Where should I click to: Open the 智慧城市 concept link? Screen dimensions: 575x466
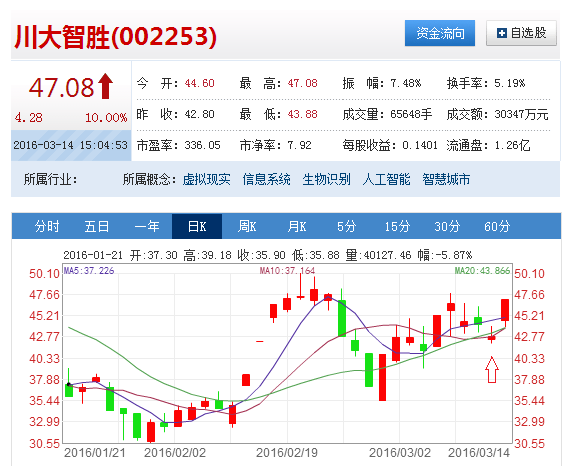(446, 180)
